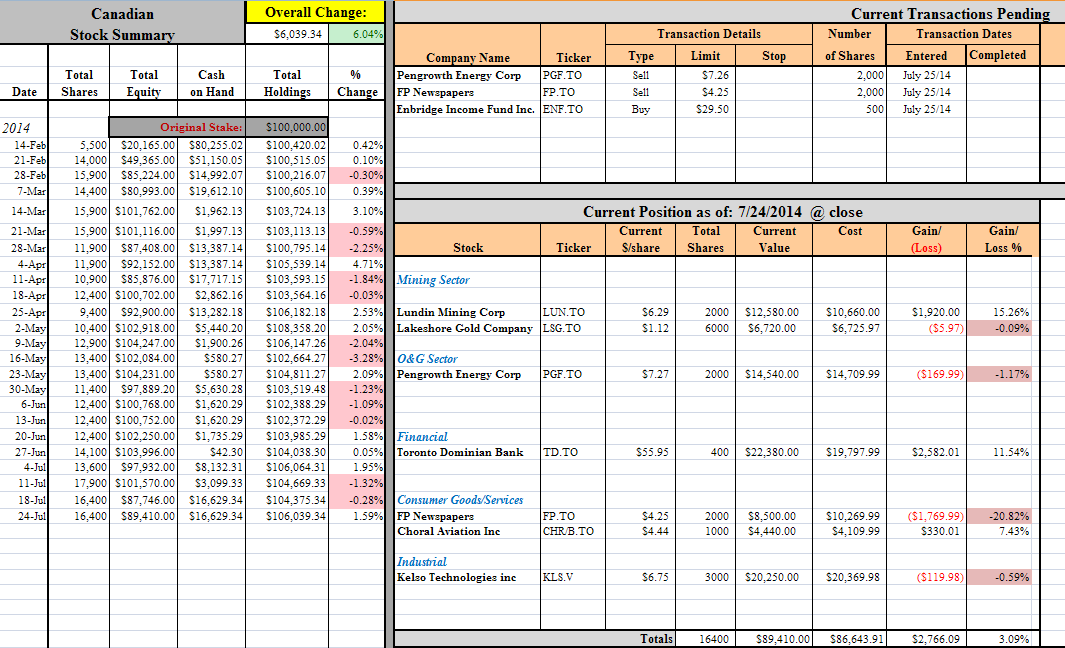Screen dimensions: 1065x648
Task: Click the 6.04% overall change cell
Action: tap(357, 34)
